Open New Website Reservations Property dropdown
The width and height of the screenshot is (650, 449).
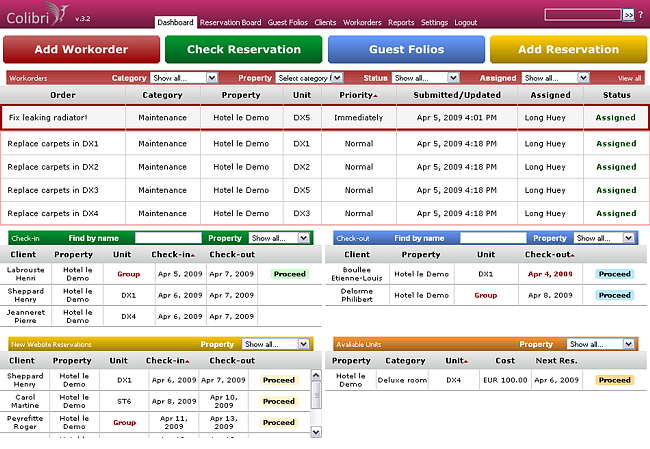click(x=276, y=344)
